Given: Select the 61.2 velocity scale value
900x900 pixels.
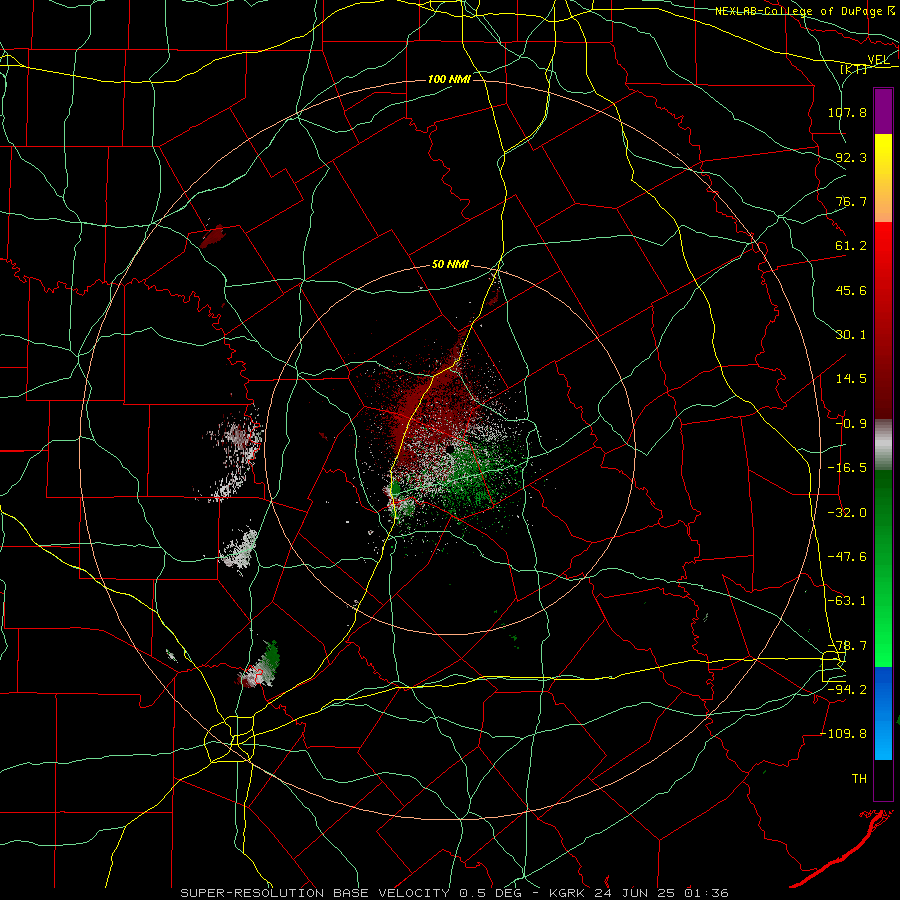Looking at the screenshot, I should (851, 246).
